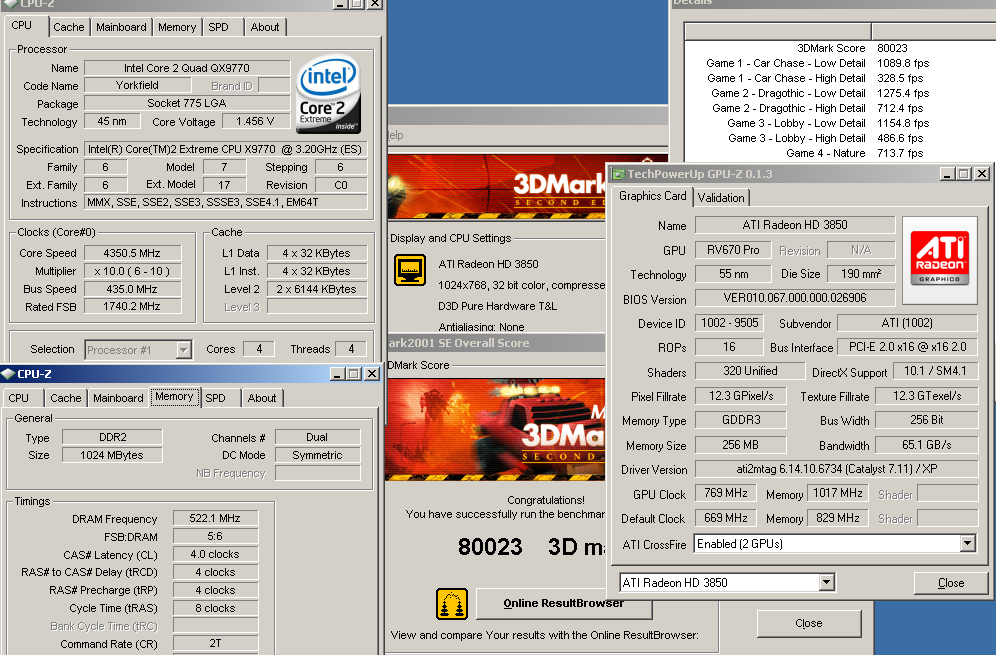Viewport: 996px width, 655px height.
Task: Click the Close button in the Details window
Action: (x=809, y=624)
